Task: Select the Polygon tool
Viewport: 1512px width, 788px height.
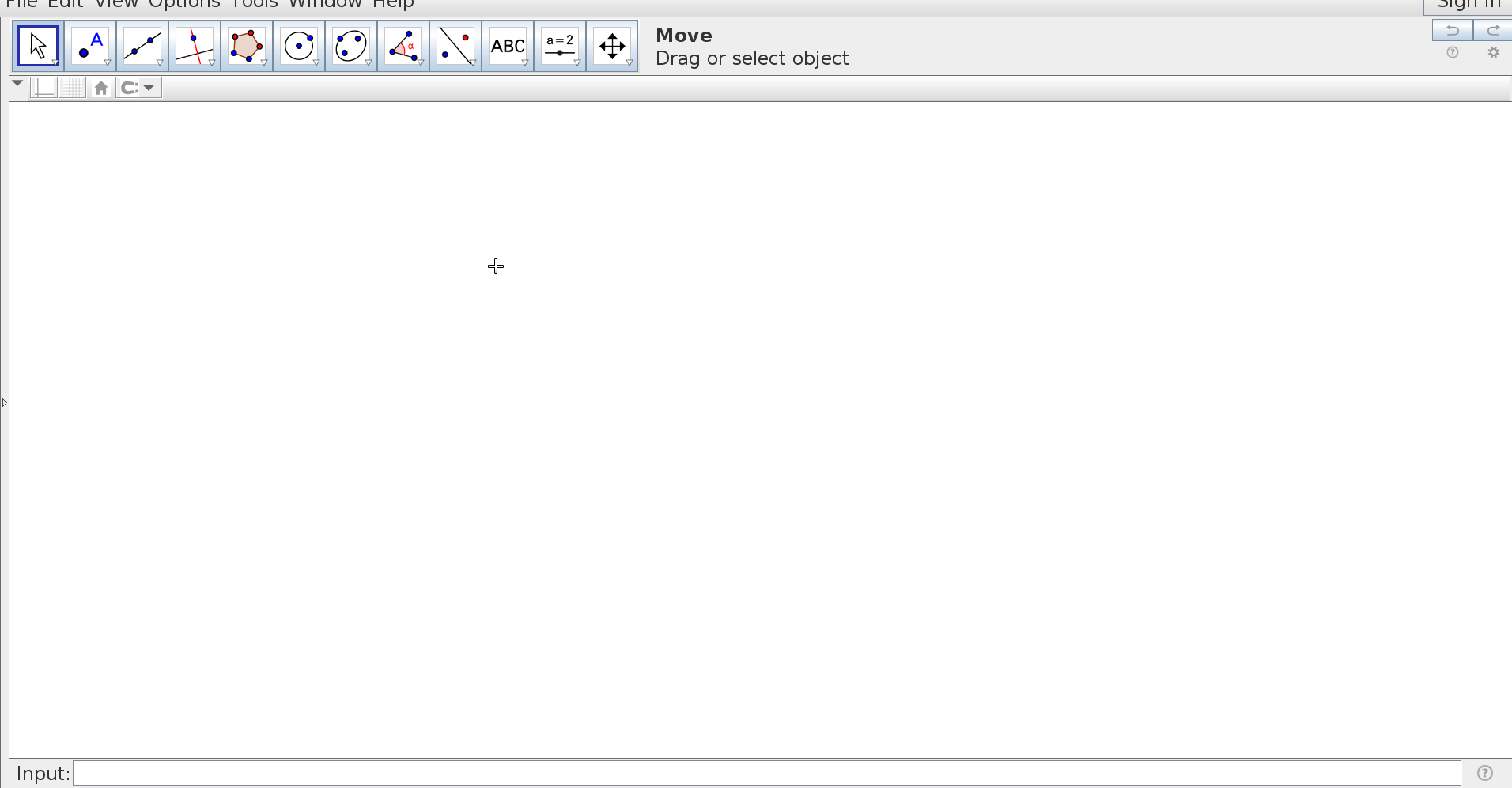Action: [x=247, y=46]
